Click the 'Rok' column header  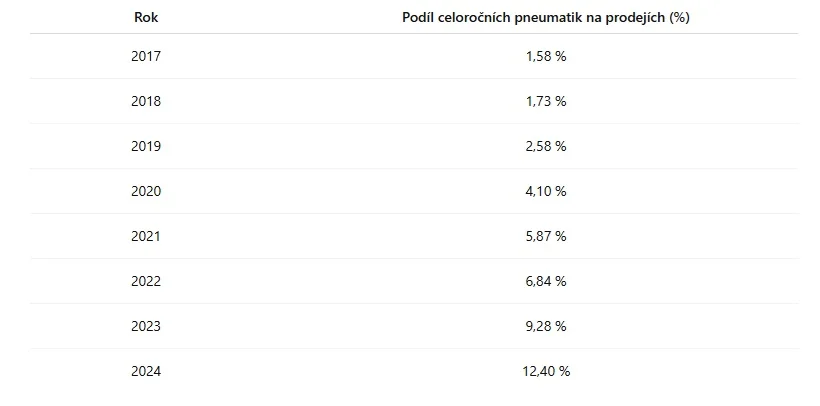pos(145,18)
